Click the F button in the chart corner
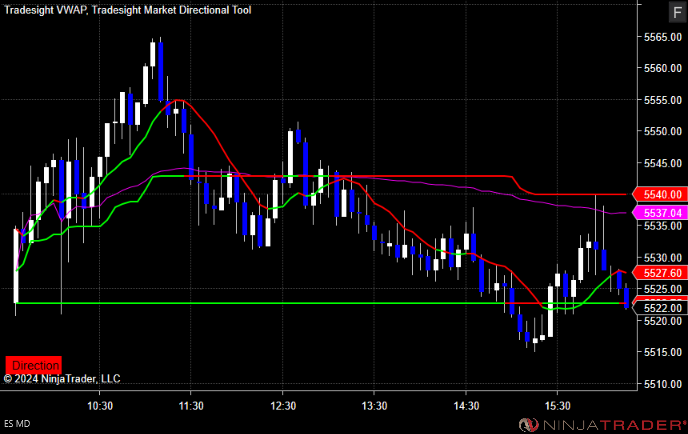The width and height of the screenshot is (688, 434). [677, 12]
